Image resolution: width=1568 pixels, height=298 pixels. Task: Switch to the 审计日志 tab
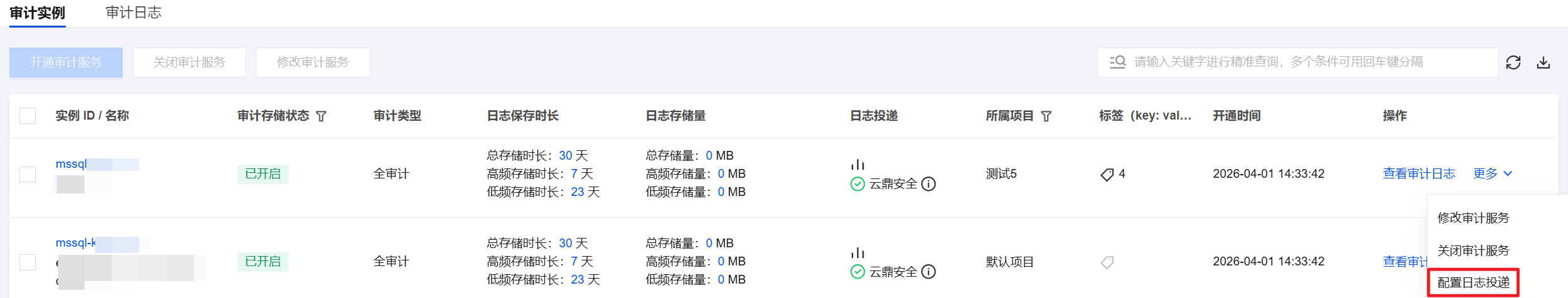pyautogui.click(x=133, y=13)
